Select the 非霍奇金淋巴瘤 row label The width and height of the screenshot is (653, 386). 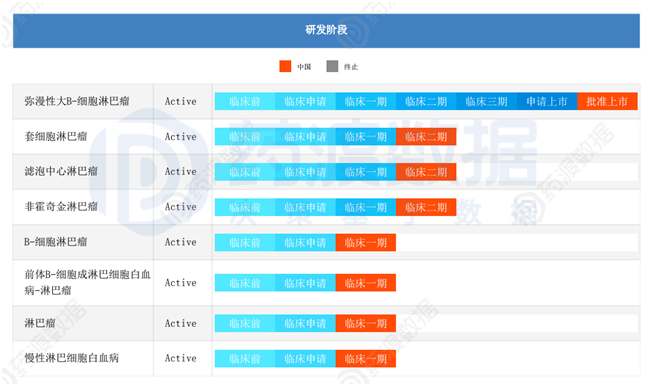[61, 207]
